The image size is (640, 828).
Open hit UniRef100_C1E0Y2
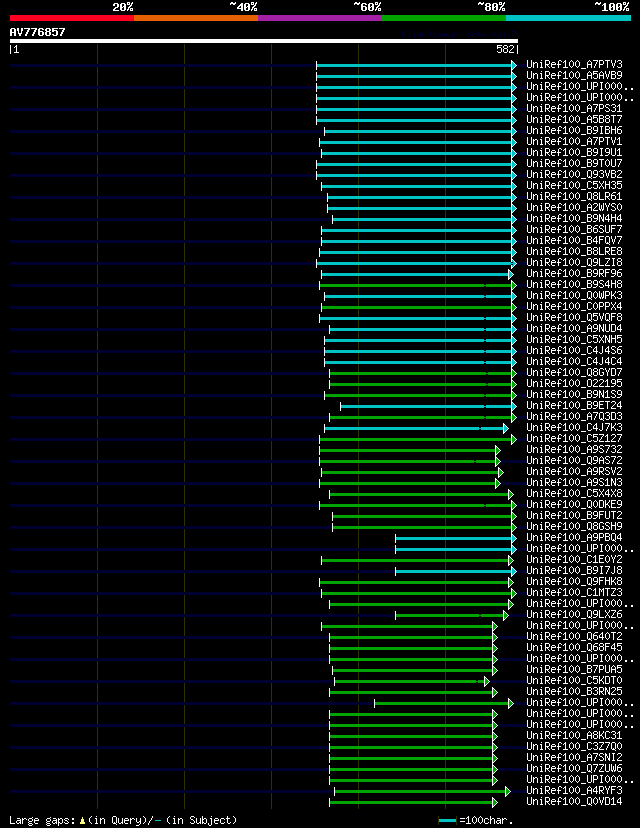(x=574, y=559)
